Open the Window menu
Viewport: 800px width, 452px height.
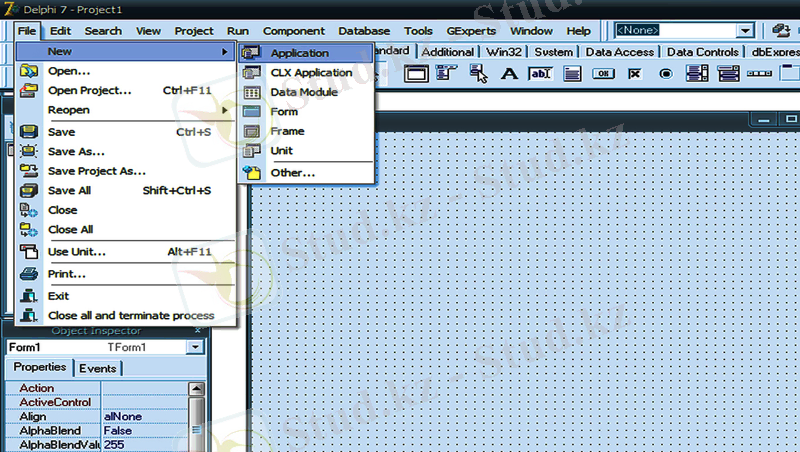coord(531,31)
